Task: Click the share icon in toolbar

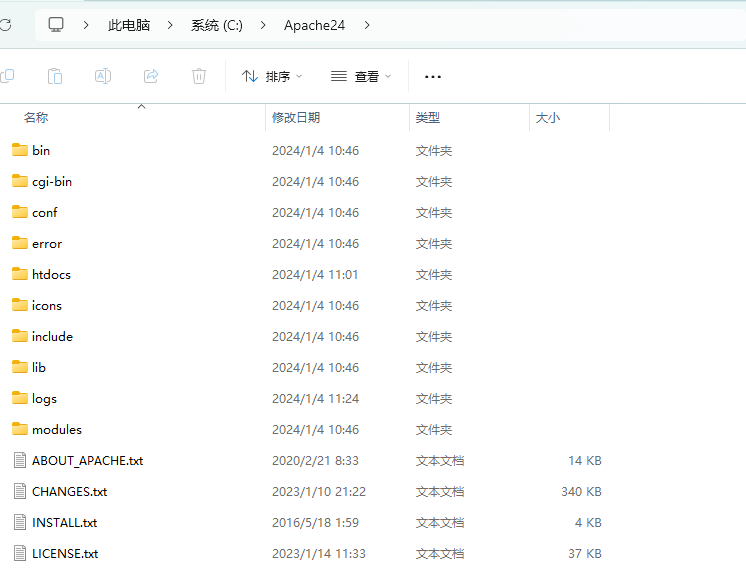Action: pos(151,76)
